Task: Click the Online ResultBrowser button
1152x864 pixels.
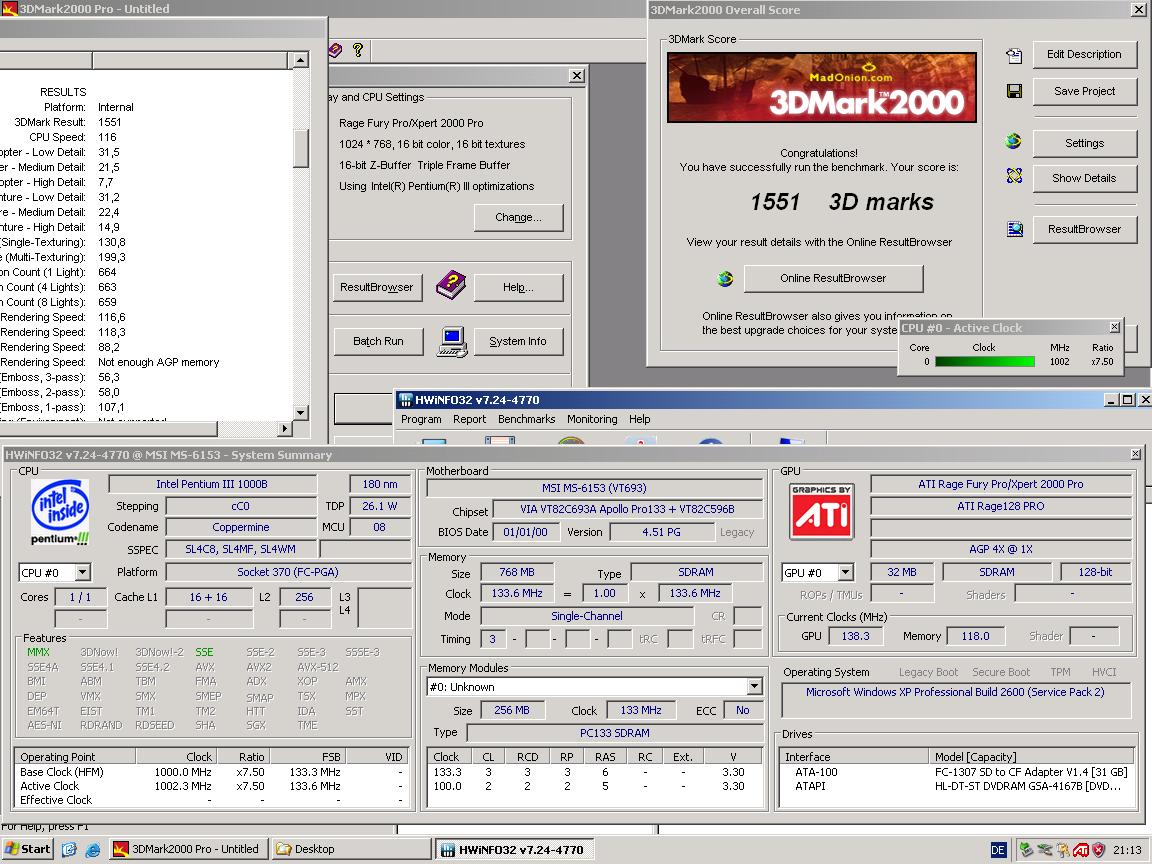Action: 833,278
